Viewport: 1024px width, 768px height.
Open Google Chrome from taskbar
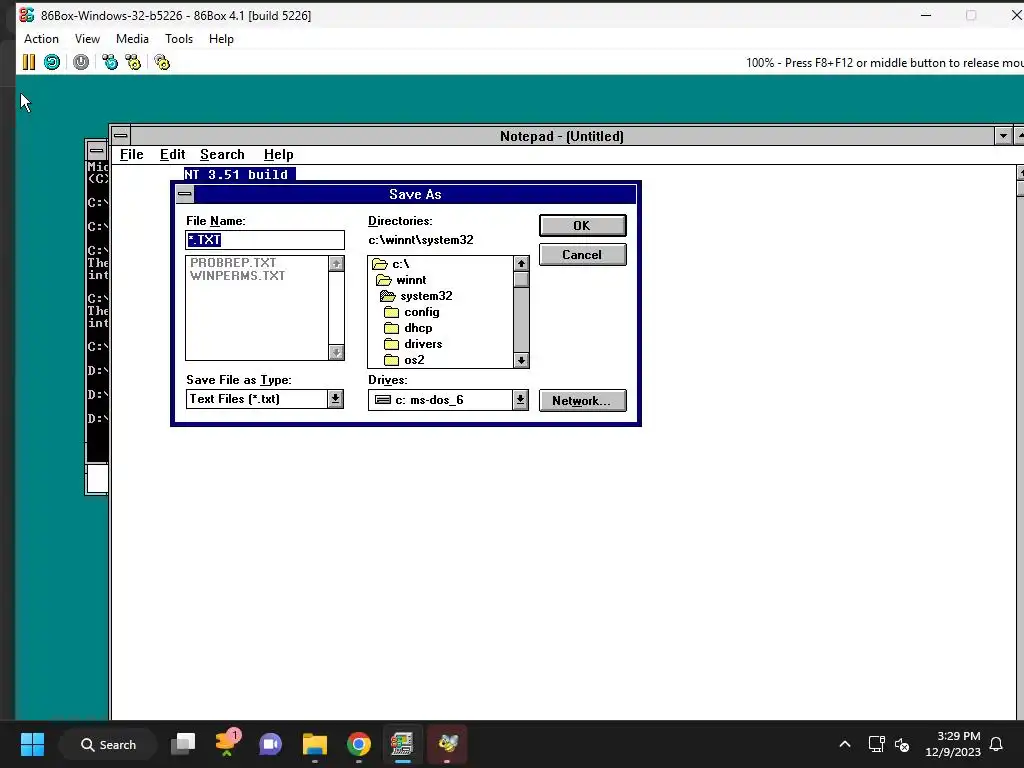(x=359, y=744)
